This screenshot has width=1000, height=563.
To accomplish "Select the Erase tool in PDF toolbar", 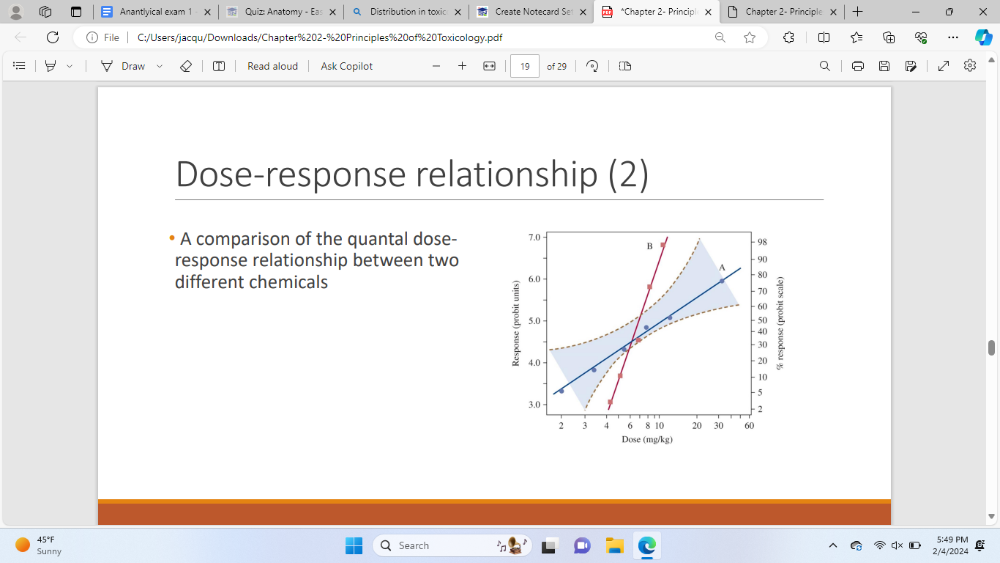I will pos(185,66).
